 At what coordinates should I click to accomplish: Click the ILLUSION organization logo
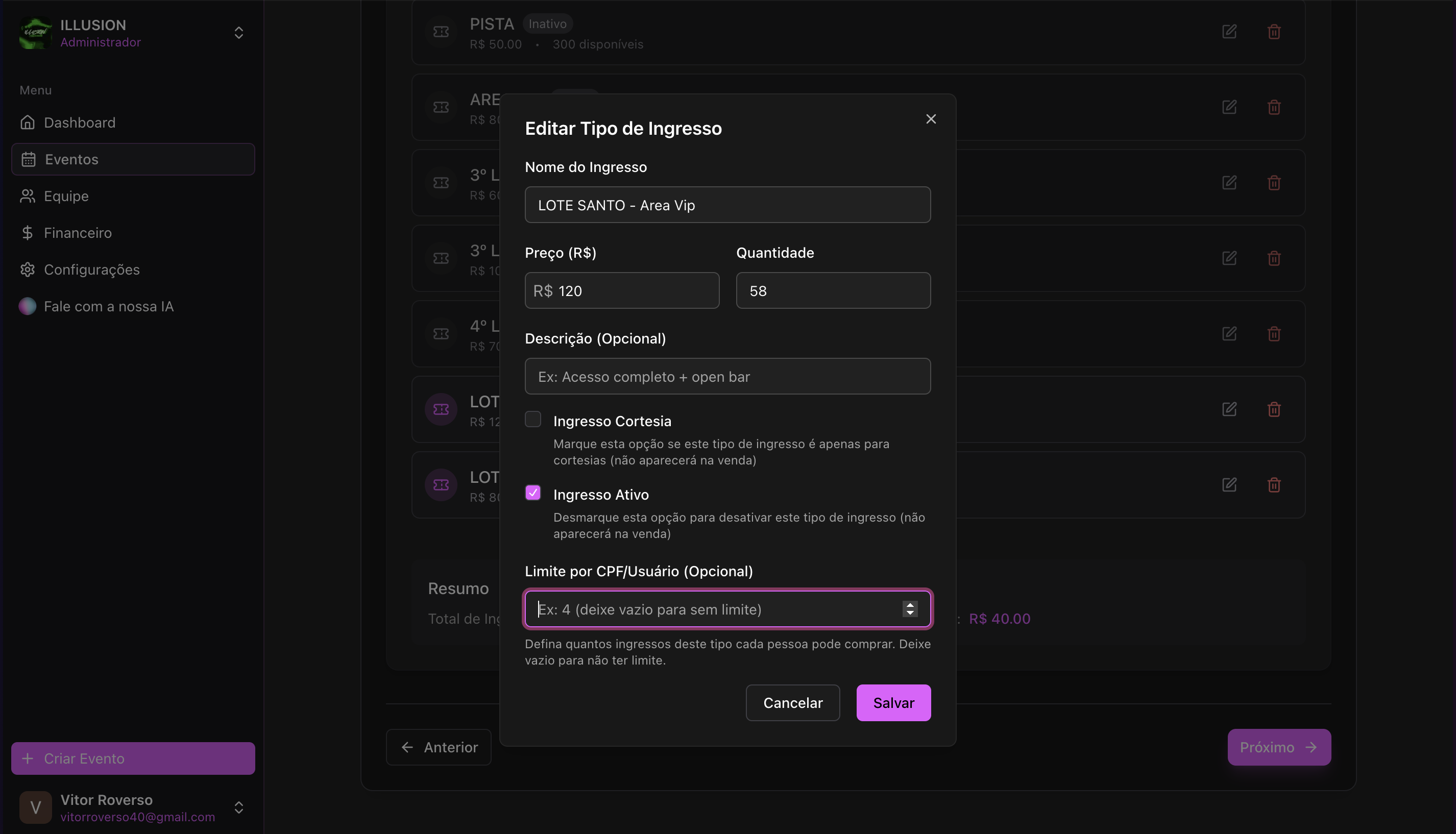[x=36, y=33]
